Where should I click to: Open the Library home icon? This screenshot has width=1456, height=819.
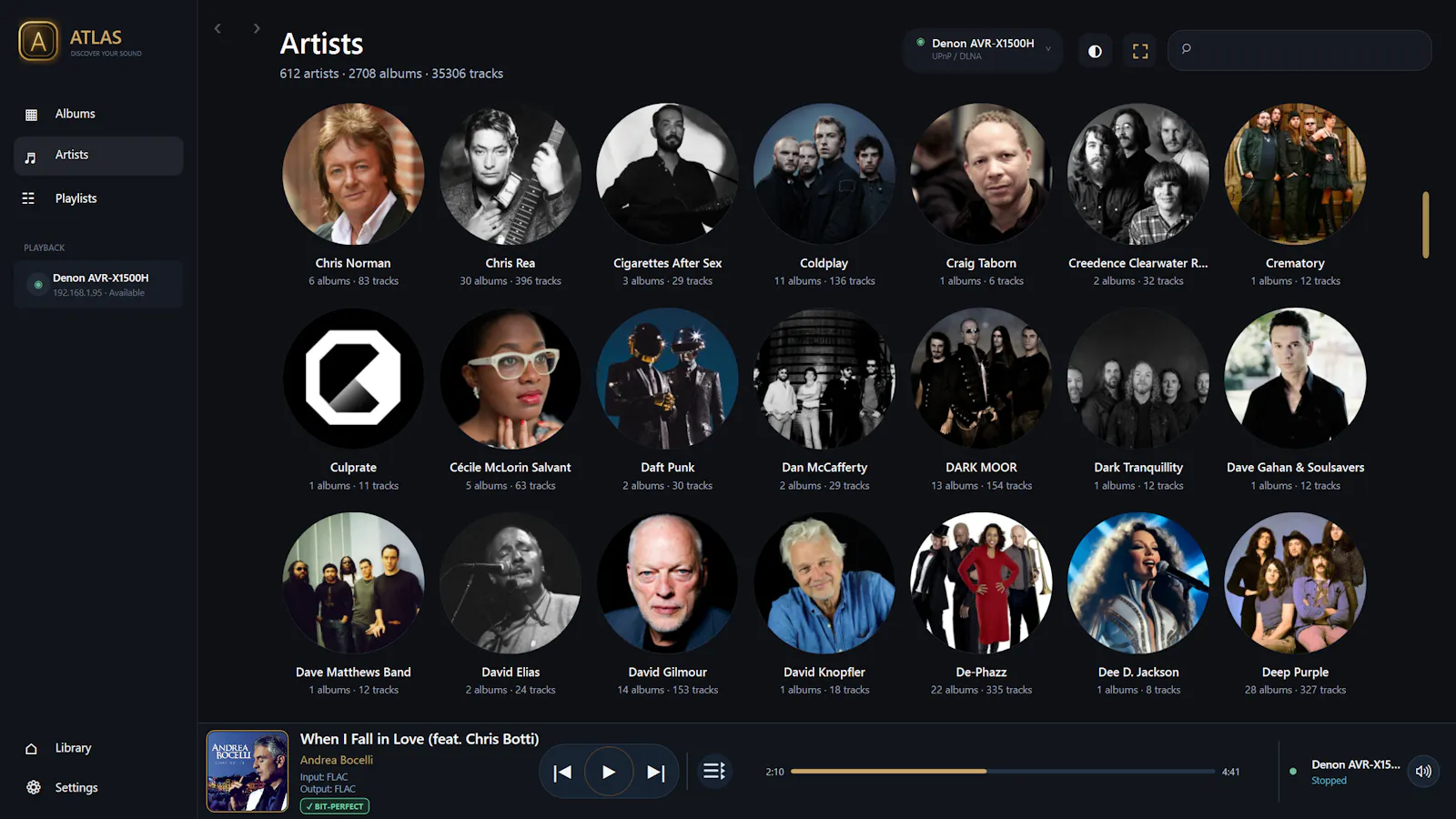31,748
